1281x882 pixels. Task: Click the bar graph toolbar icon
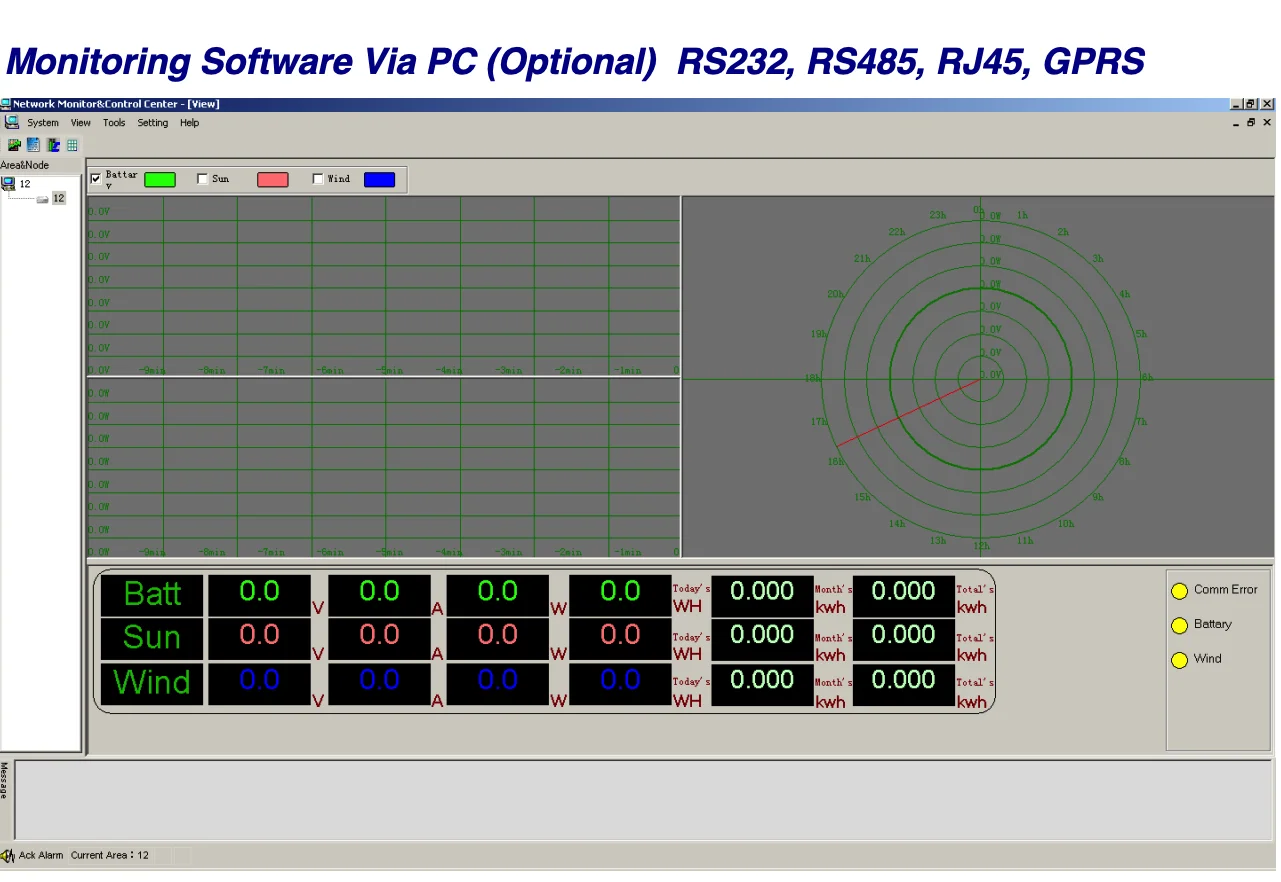[53, 145]
